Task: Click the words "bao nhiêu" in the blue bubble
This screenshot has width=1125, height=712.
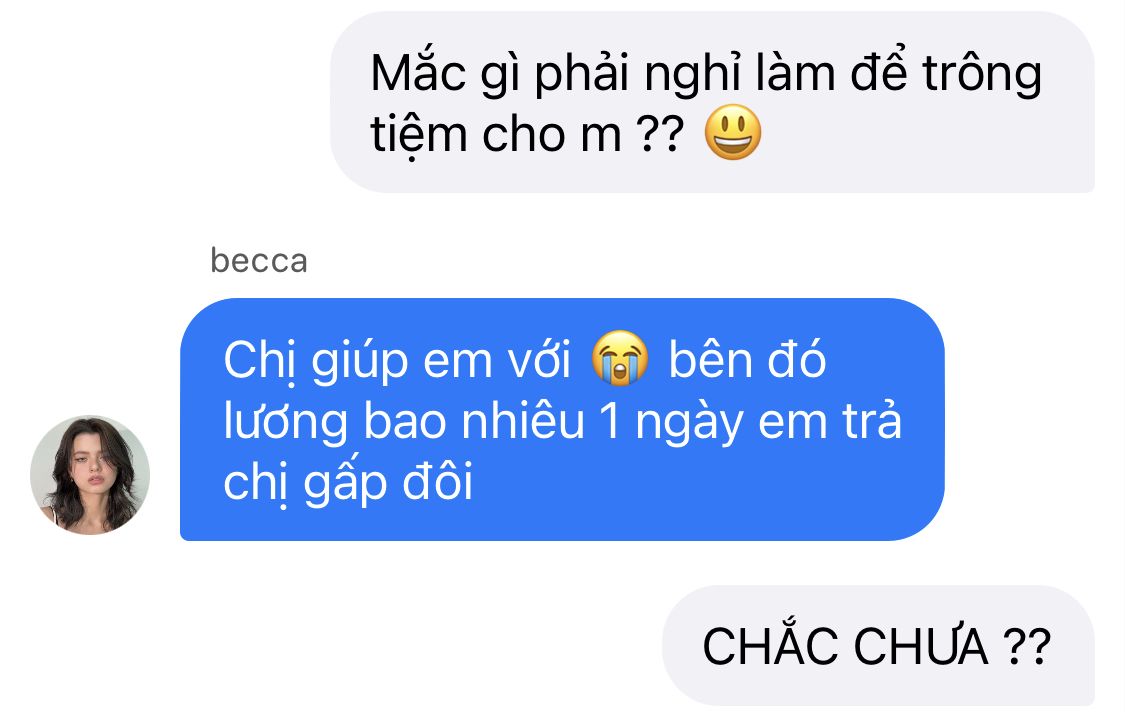Action: (x=475, y=422)
